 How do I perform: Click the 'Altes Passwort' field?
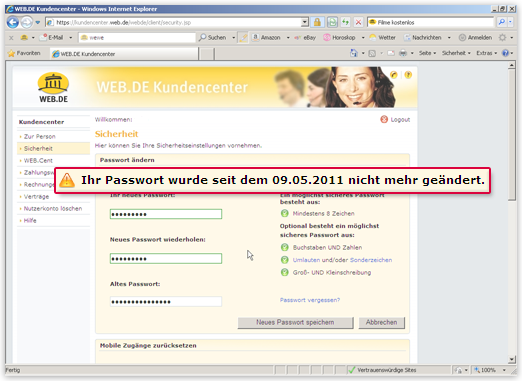click(x=166, y=302)
